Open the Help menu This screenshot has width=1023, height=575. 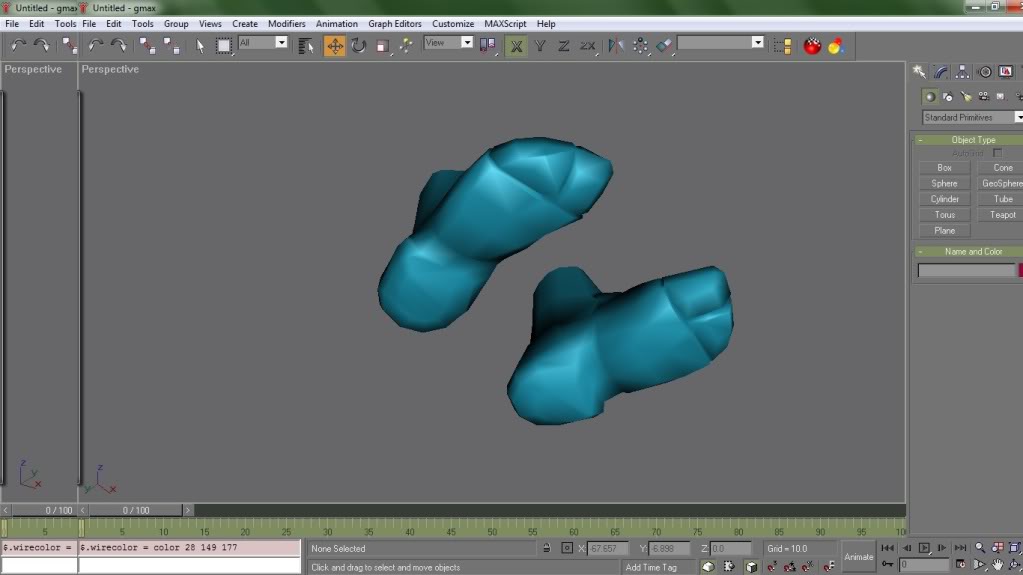click(546, 23)
